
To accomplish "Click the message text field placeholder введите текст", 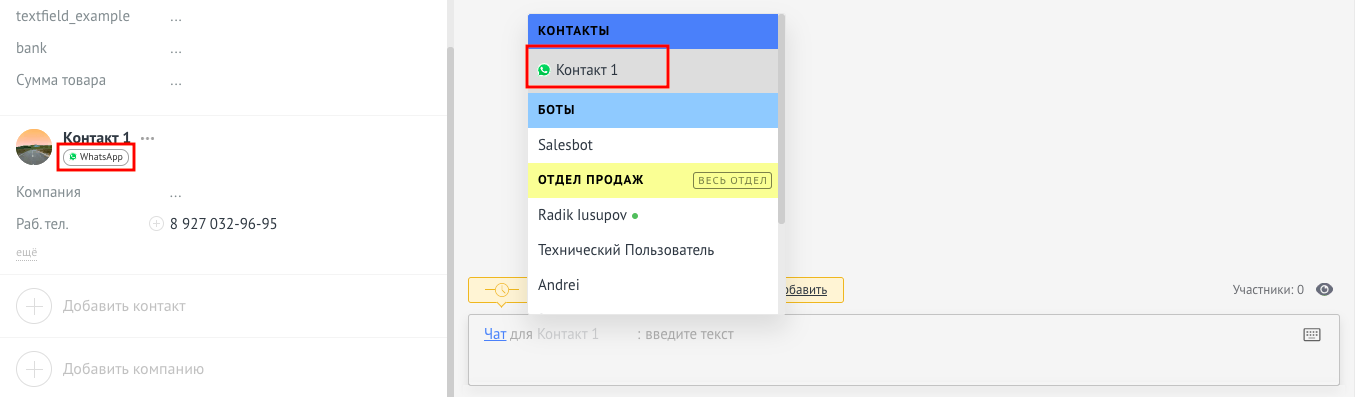I will [690, 334].
